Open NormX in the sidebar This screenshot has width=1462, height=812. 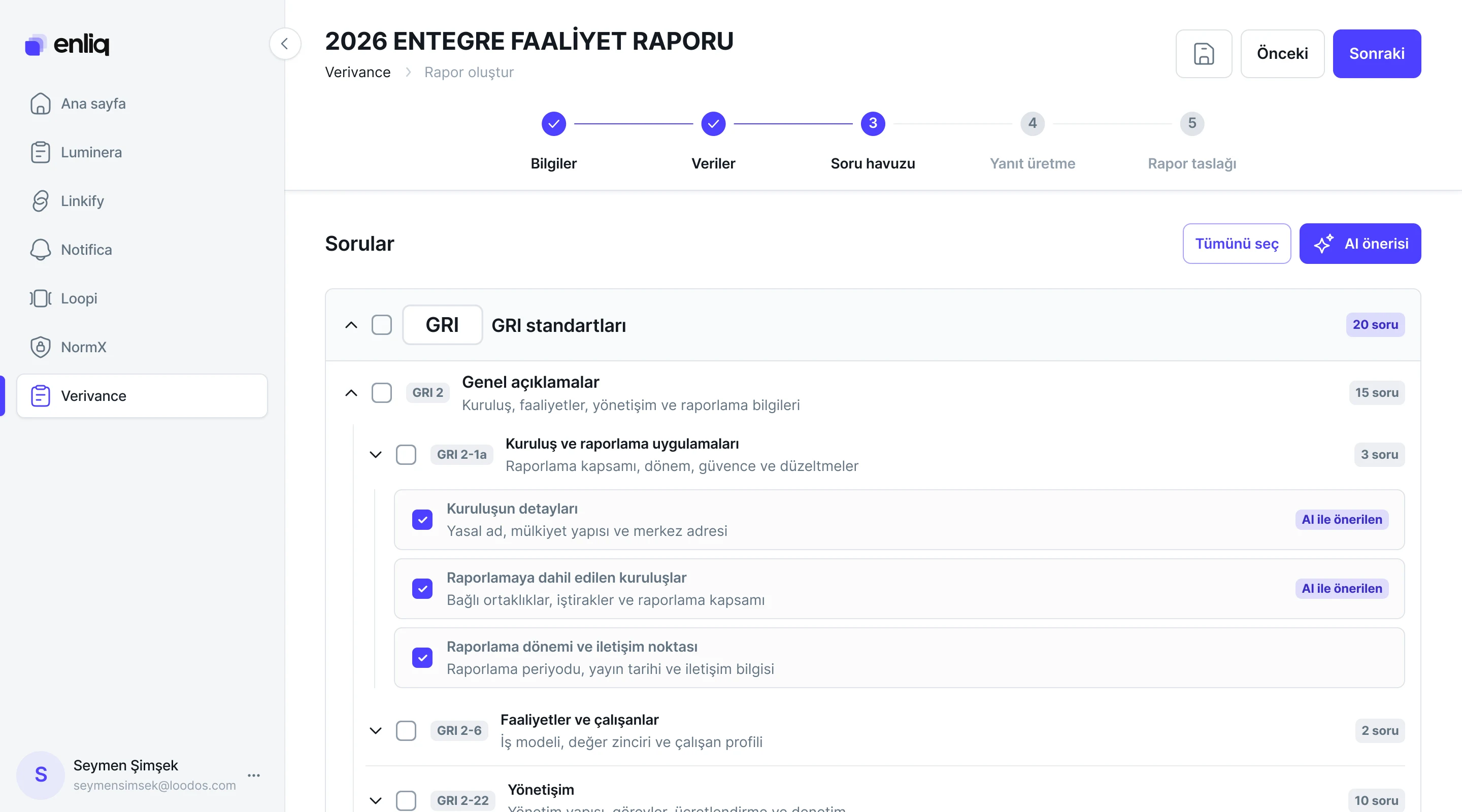click(142, 347)
